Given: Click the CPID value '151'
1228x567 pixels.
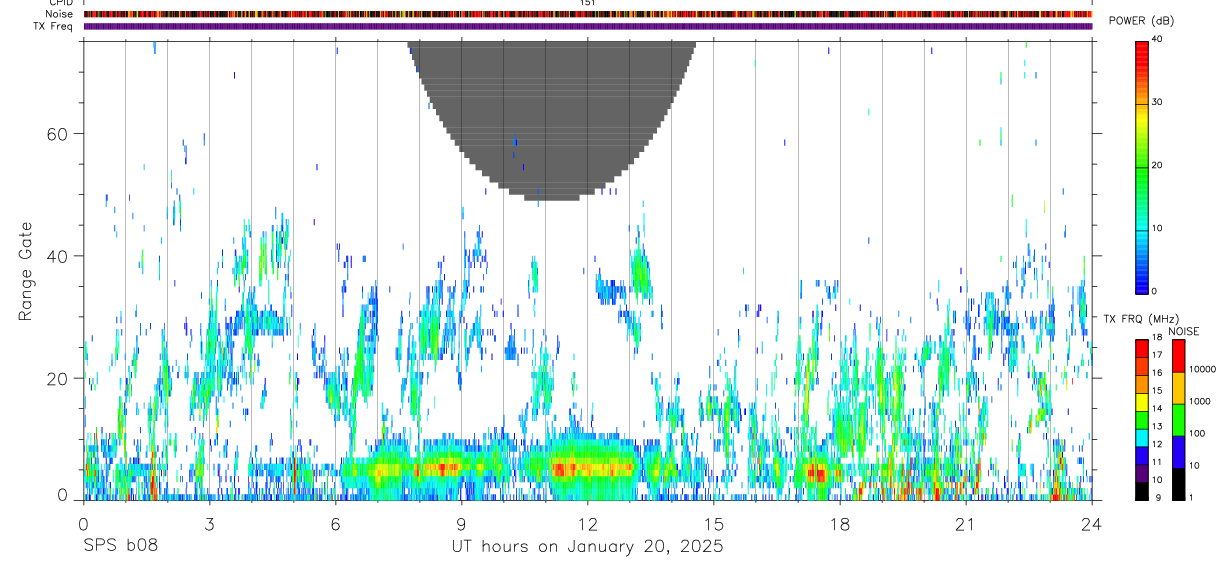Looking at the screenshot, I should point(587,3).
